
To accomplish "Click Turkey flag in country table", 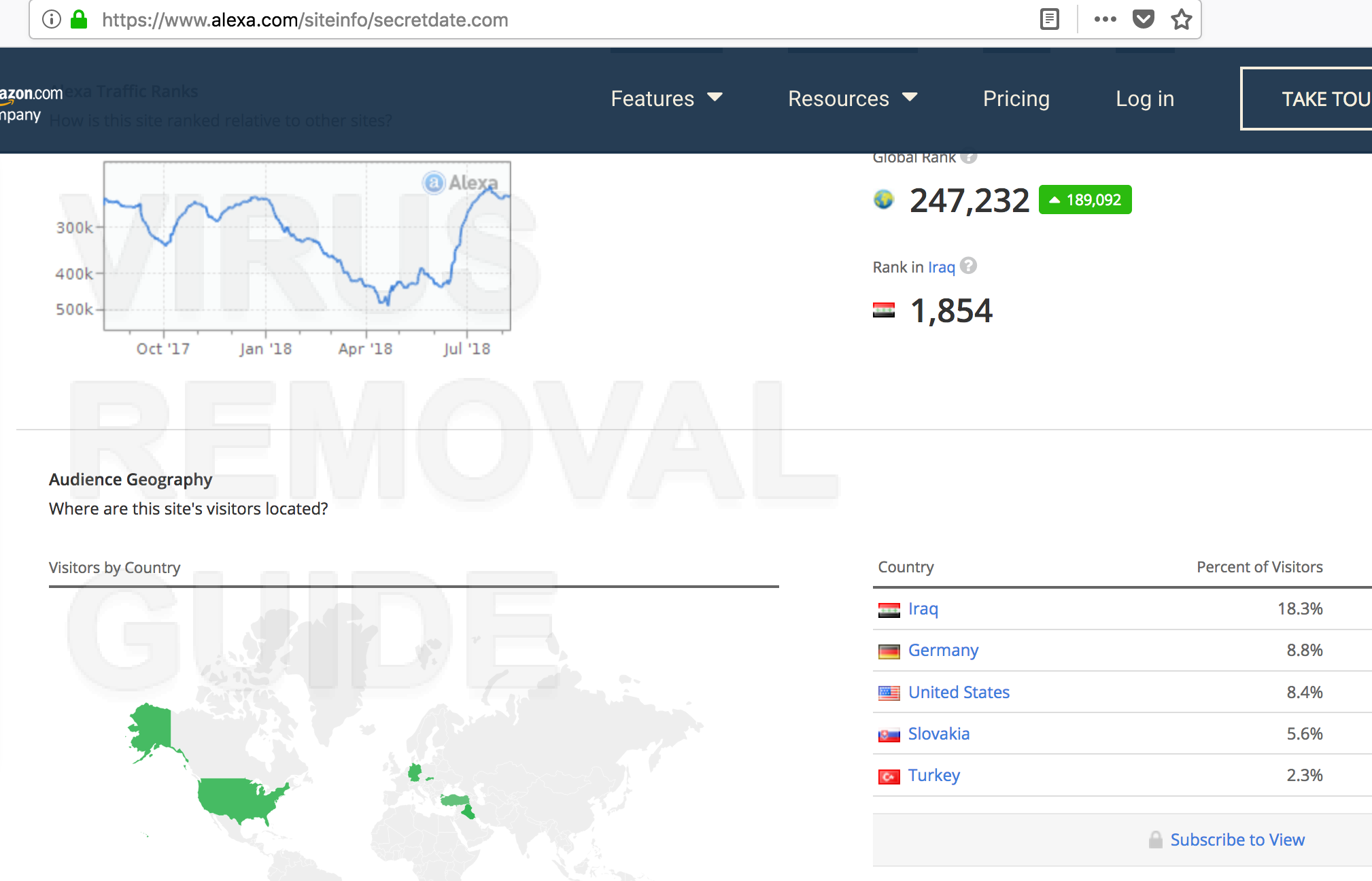I will 889,776.
